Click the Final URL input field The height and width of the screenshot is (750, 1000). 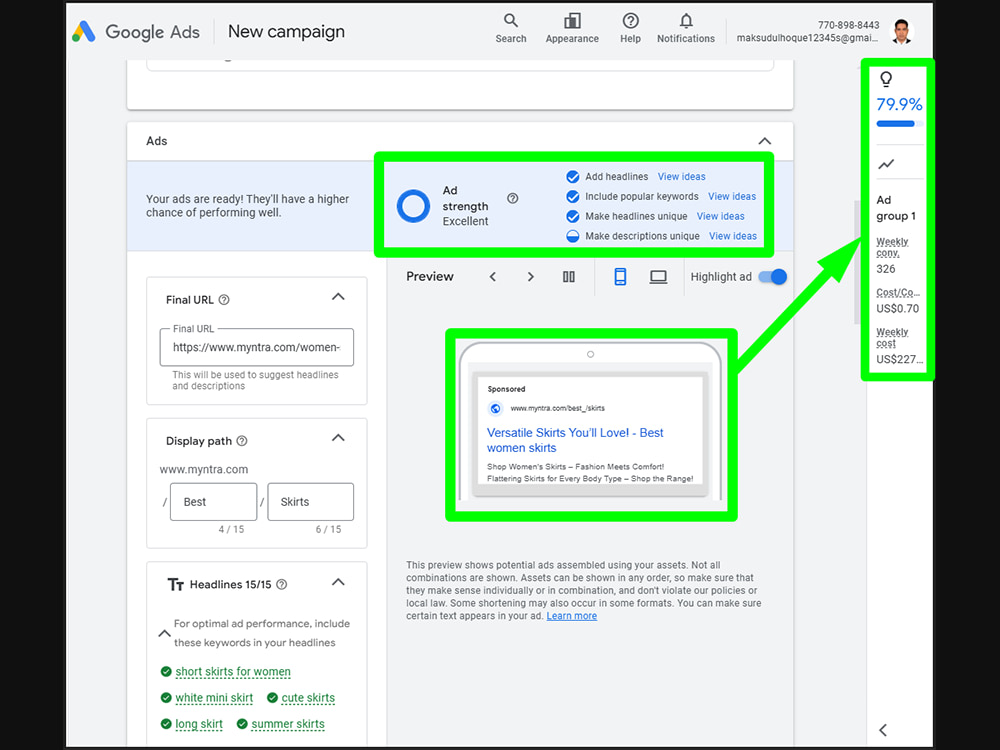click(x=256, y=347)
